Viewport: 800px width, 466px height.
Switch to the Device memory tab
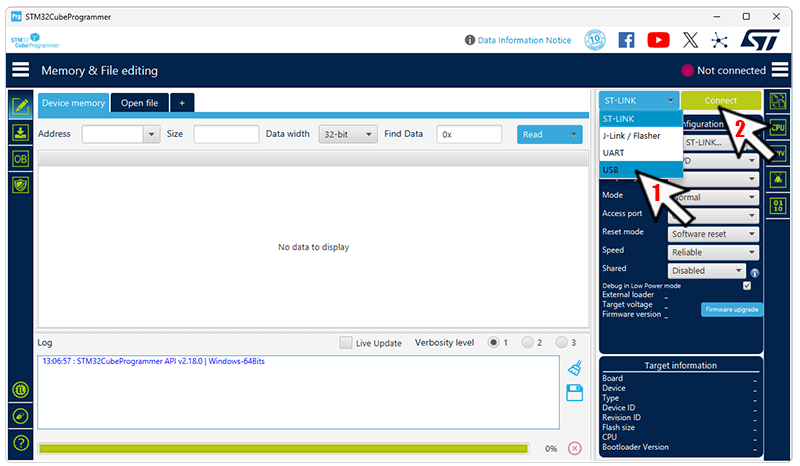[73, 103]
